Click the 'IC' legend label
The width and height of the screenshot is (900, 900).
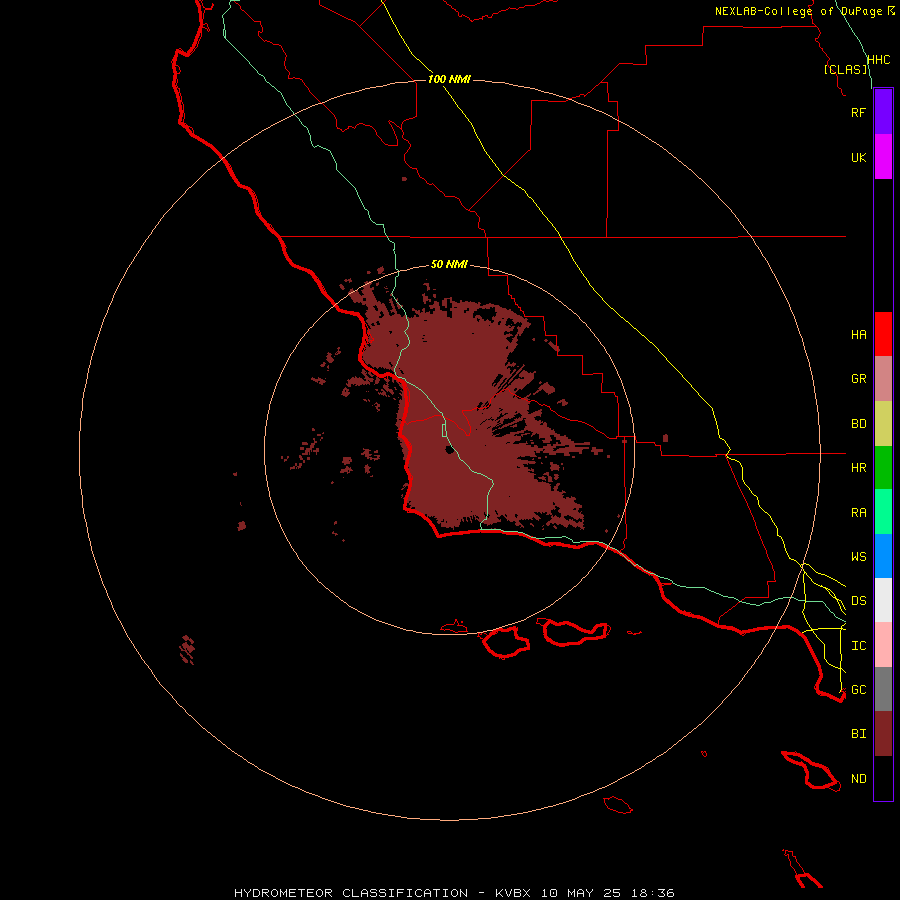tap(858, 646)
